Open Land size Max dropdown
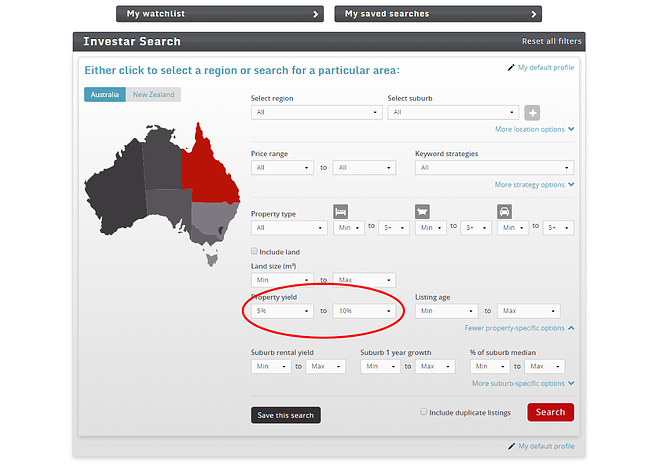Viewport: 666px width, 474px height. click(364, 280)
